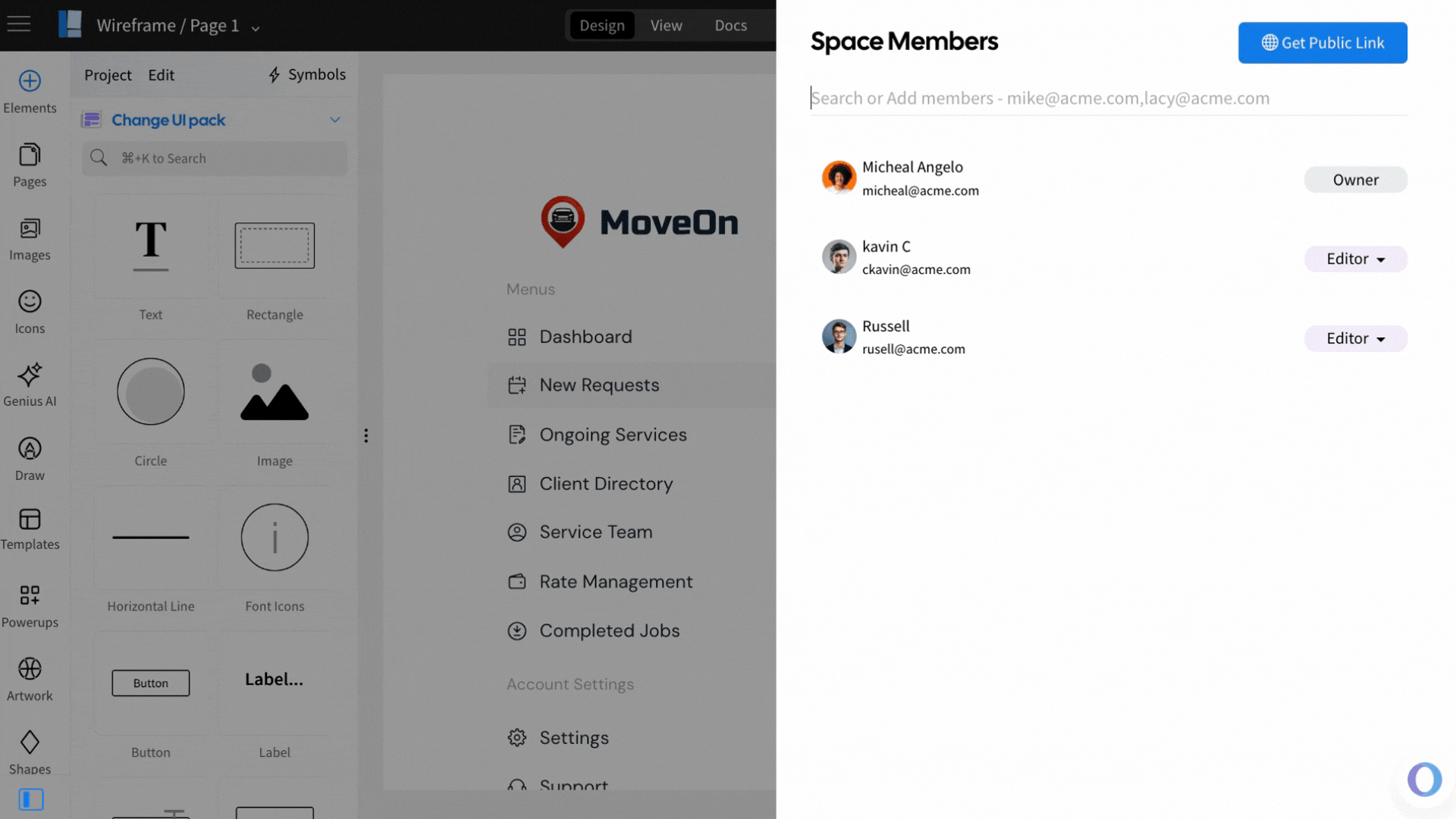Collapse the Change UI pack section
Viewport: 1456px width, 819px height.
point(335,120)
